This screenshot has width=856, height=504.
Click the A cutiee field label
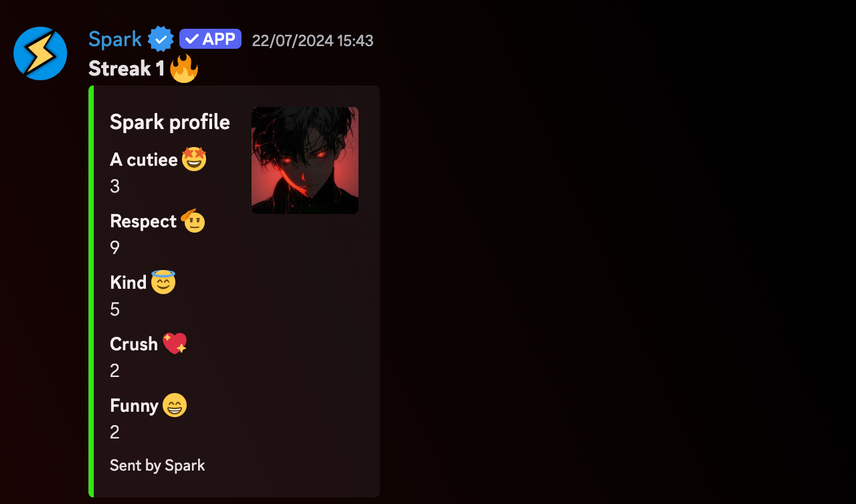click(x=144, y=159)
